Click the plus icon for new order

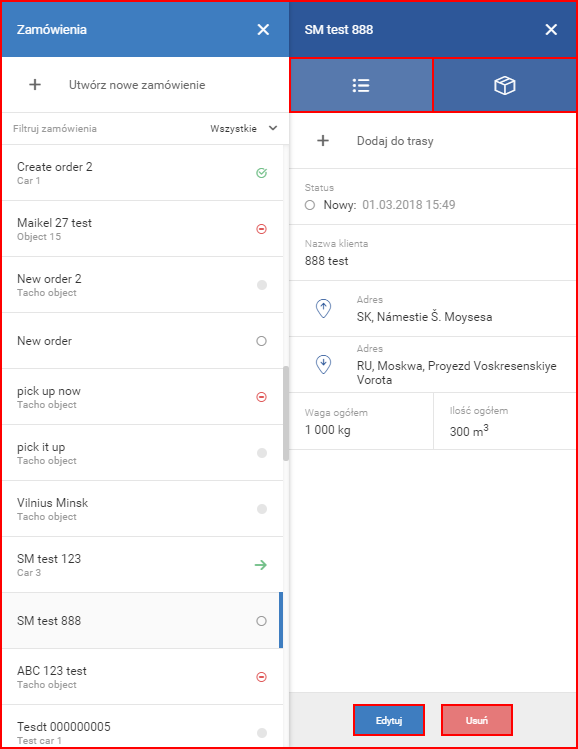coord(35,85)
